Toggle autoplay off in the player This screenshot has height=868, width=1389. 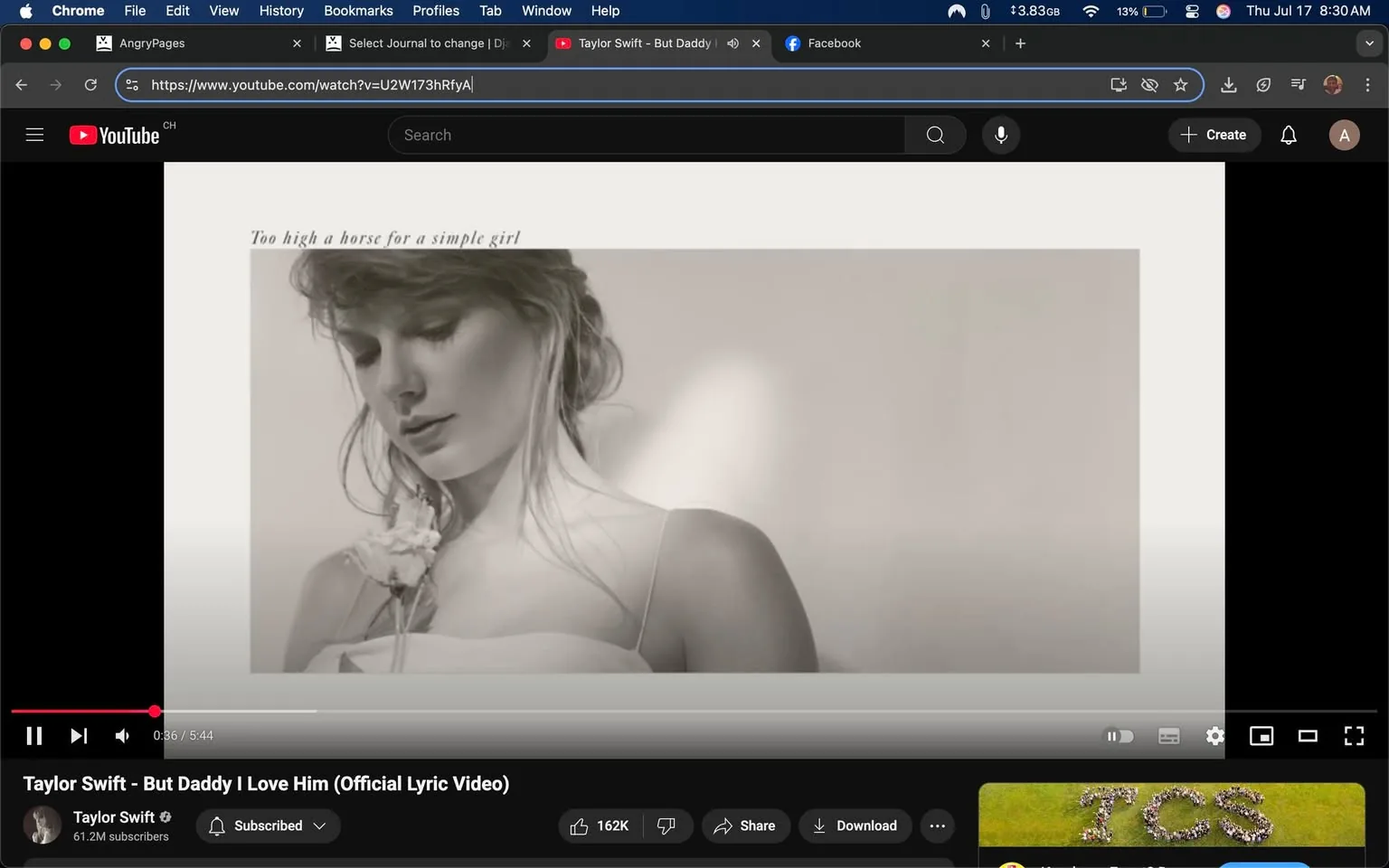coord(1120,735)
